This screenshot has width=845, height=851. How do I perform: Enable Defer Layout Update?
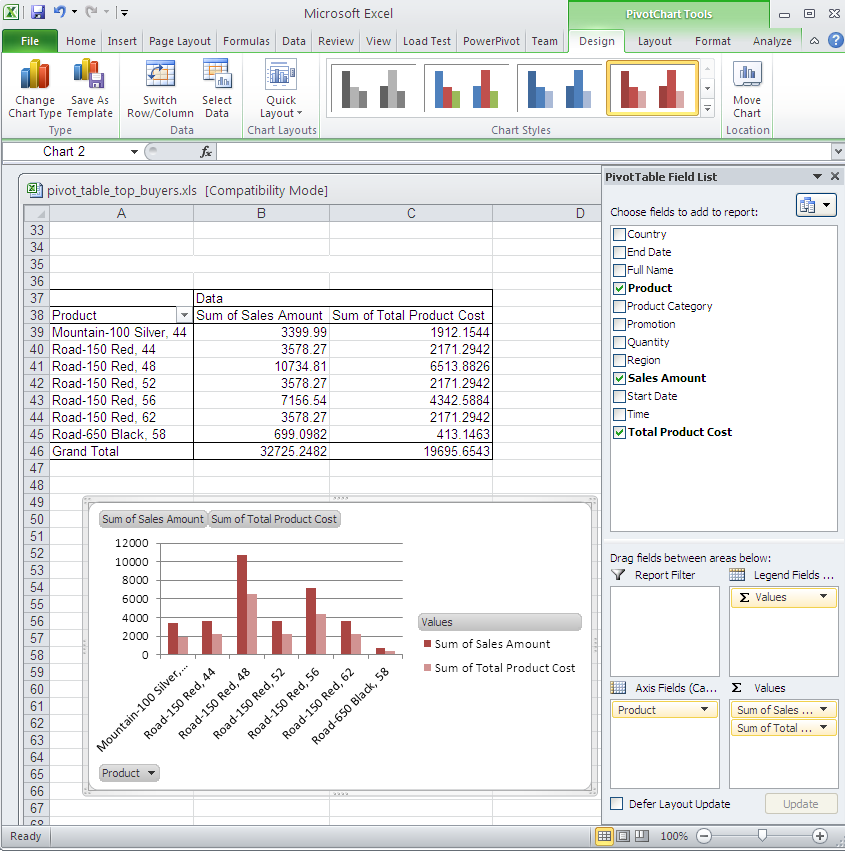(x=617, y=804)
